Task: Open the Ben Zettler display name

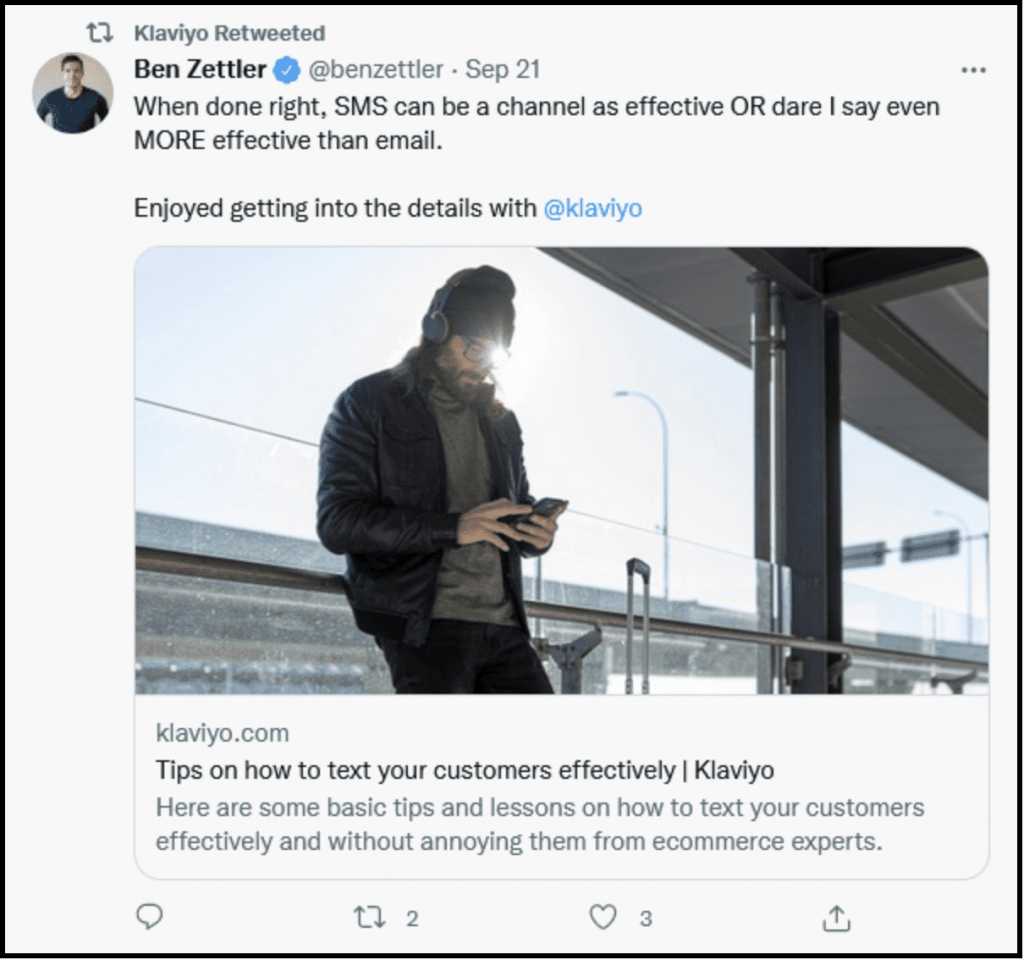Action: click(201, 70)
